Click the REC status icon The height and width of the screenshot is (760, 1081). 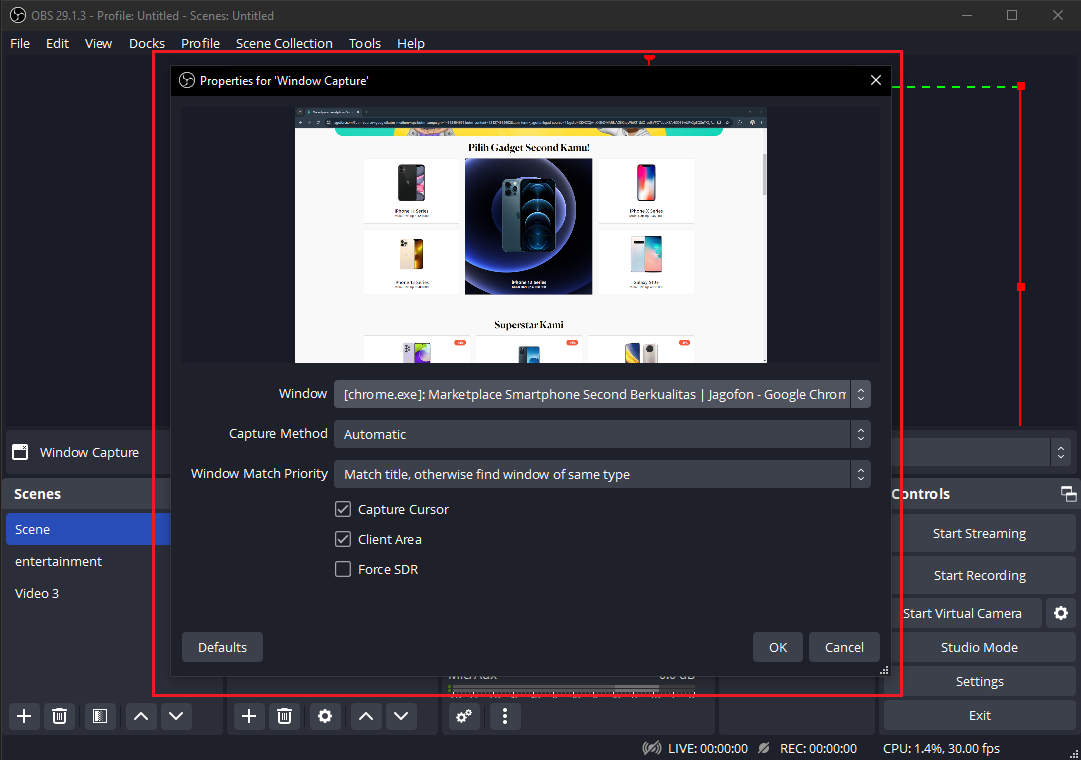click(764, 748)
